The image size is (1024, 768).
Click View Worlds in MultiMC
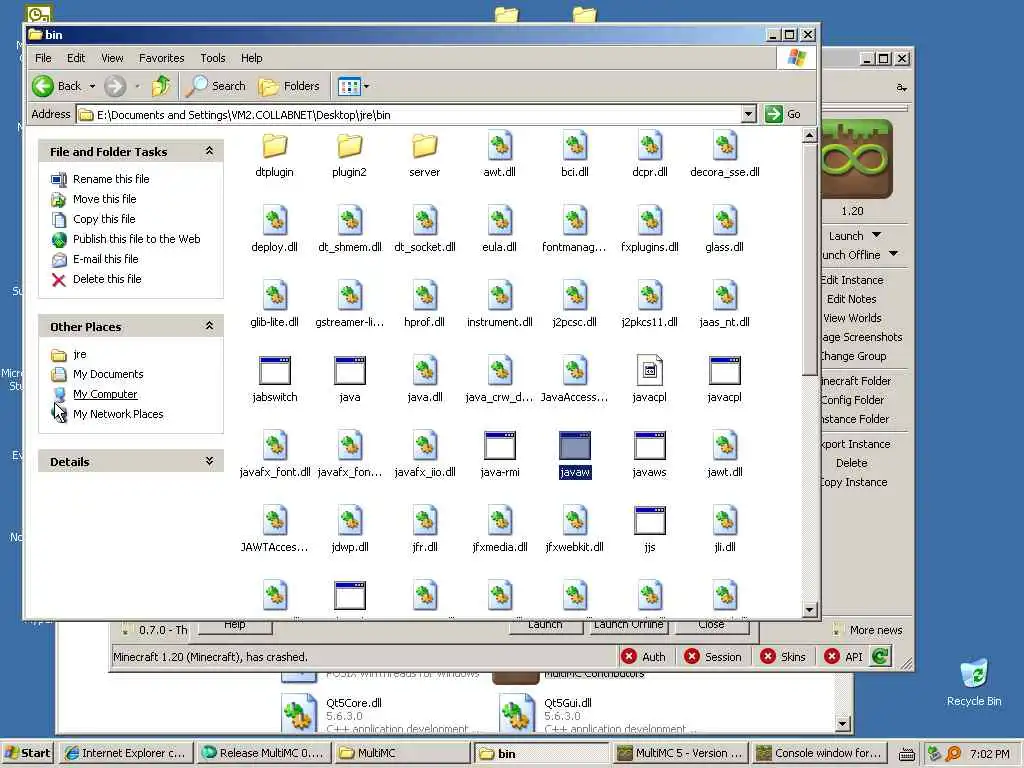(x=852, y=318)
